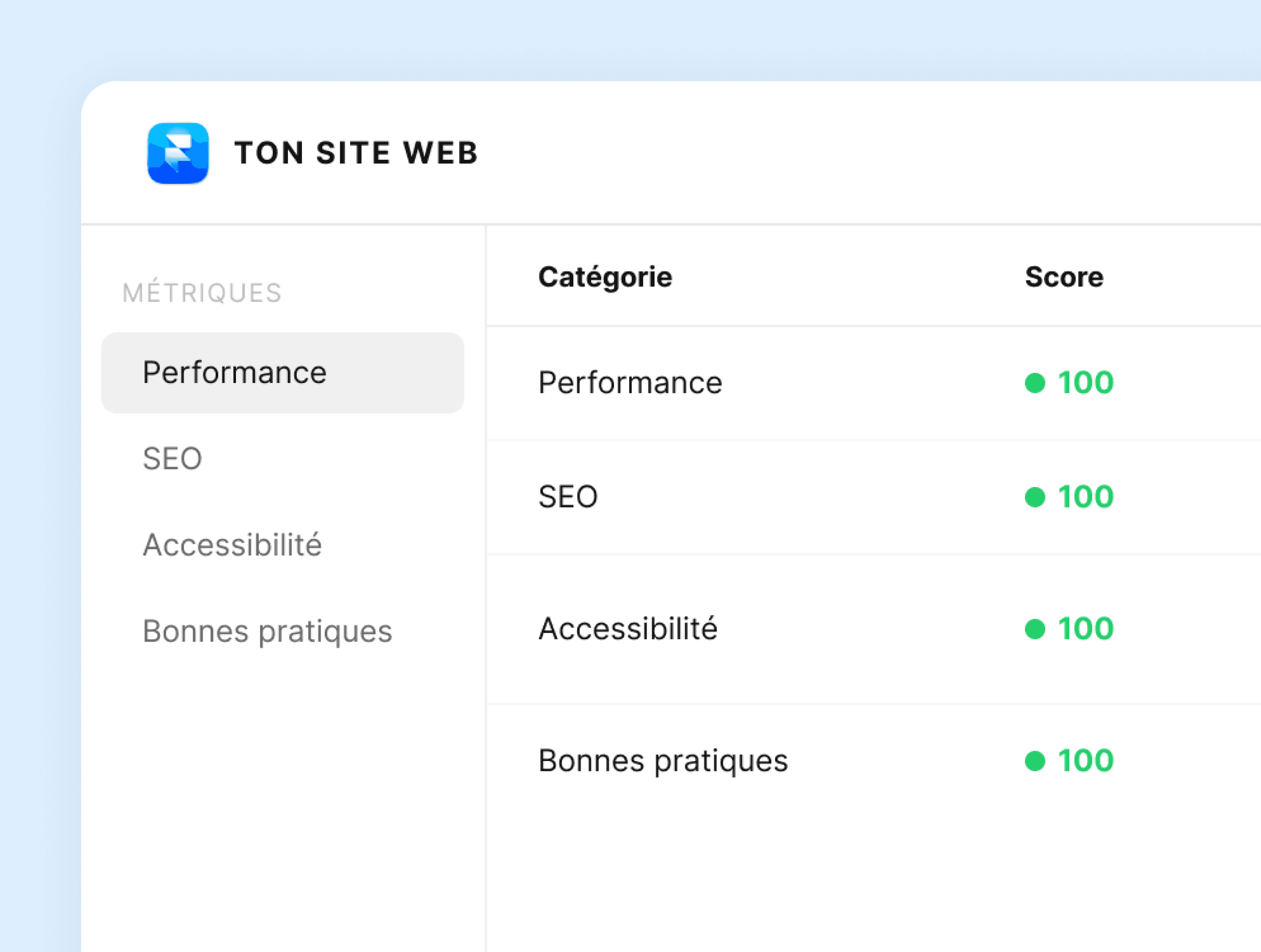This screenshot has width=1261, height=952.
Task: Sort by the Catégorie column header
Action: (x=605, y=276)
